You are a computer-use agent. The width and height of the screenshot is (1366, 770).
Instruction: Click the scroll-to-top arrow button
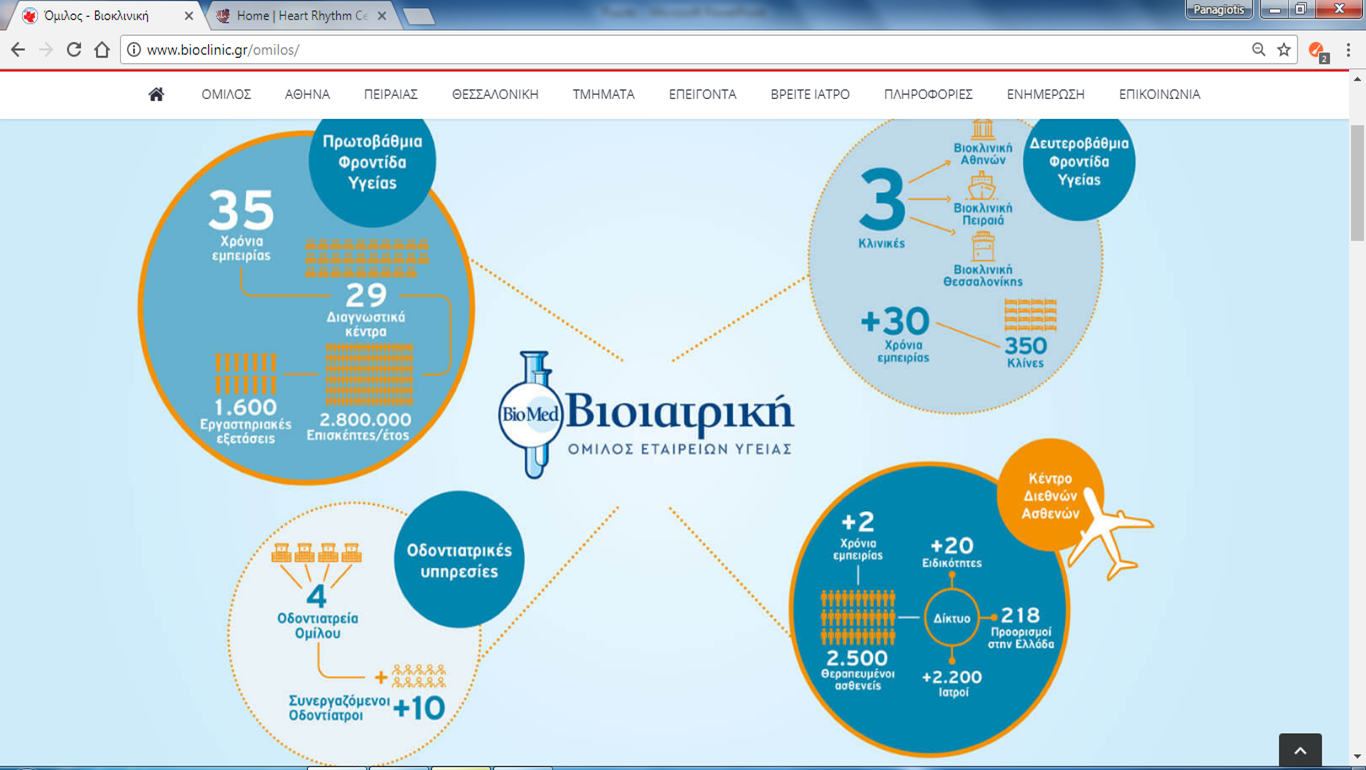tap(1300, 750)
